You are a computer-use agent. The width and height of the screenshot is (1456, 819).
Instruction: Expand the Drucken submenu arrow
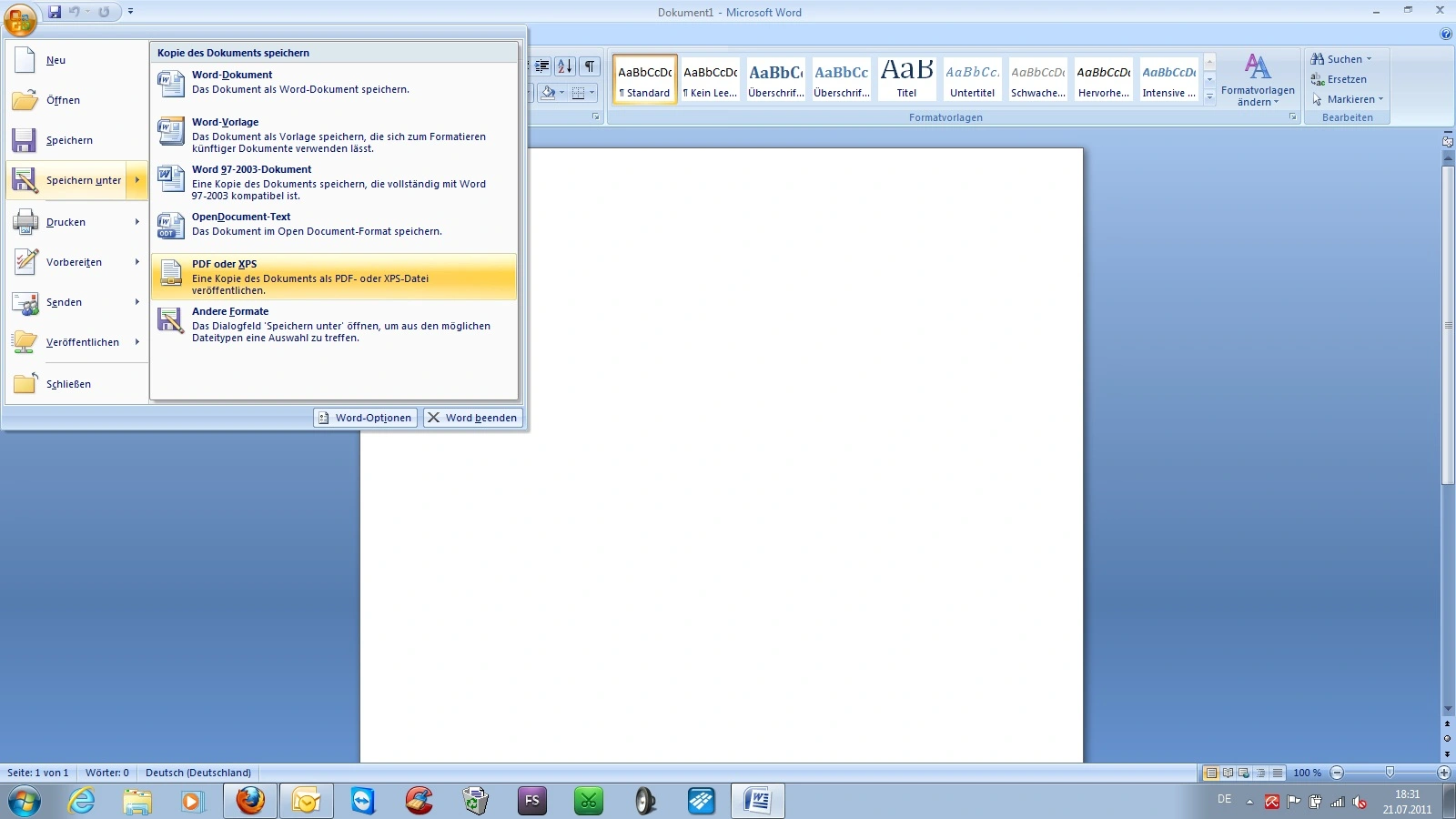137,222
